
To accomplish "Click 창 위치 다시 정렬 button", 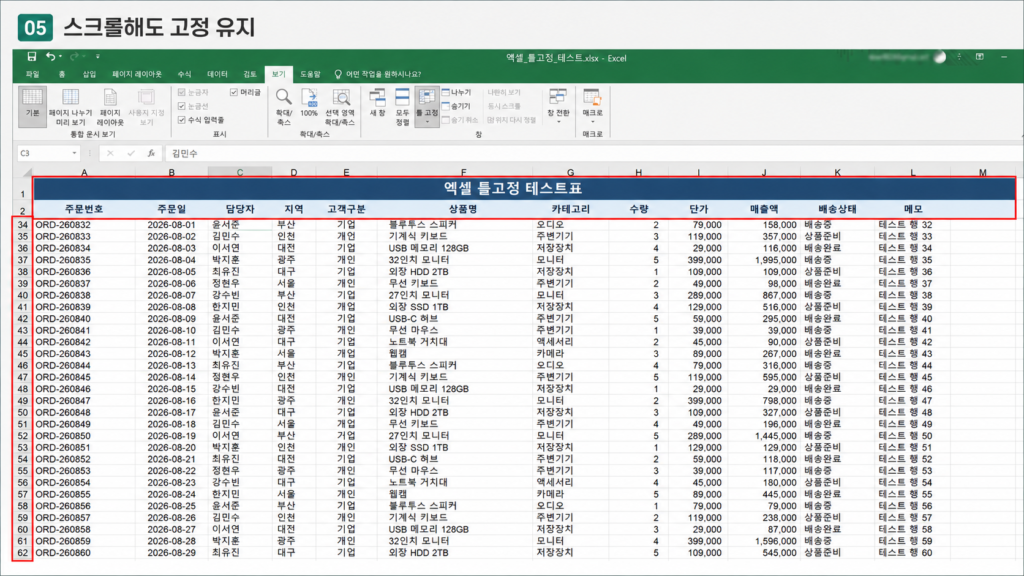I will pyautogui.click(x=511, y=120).
